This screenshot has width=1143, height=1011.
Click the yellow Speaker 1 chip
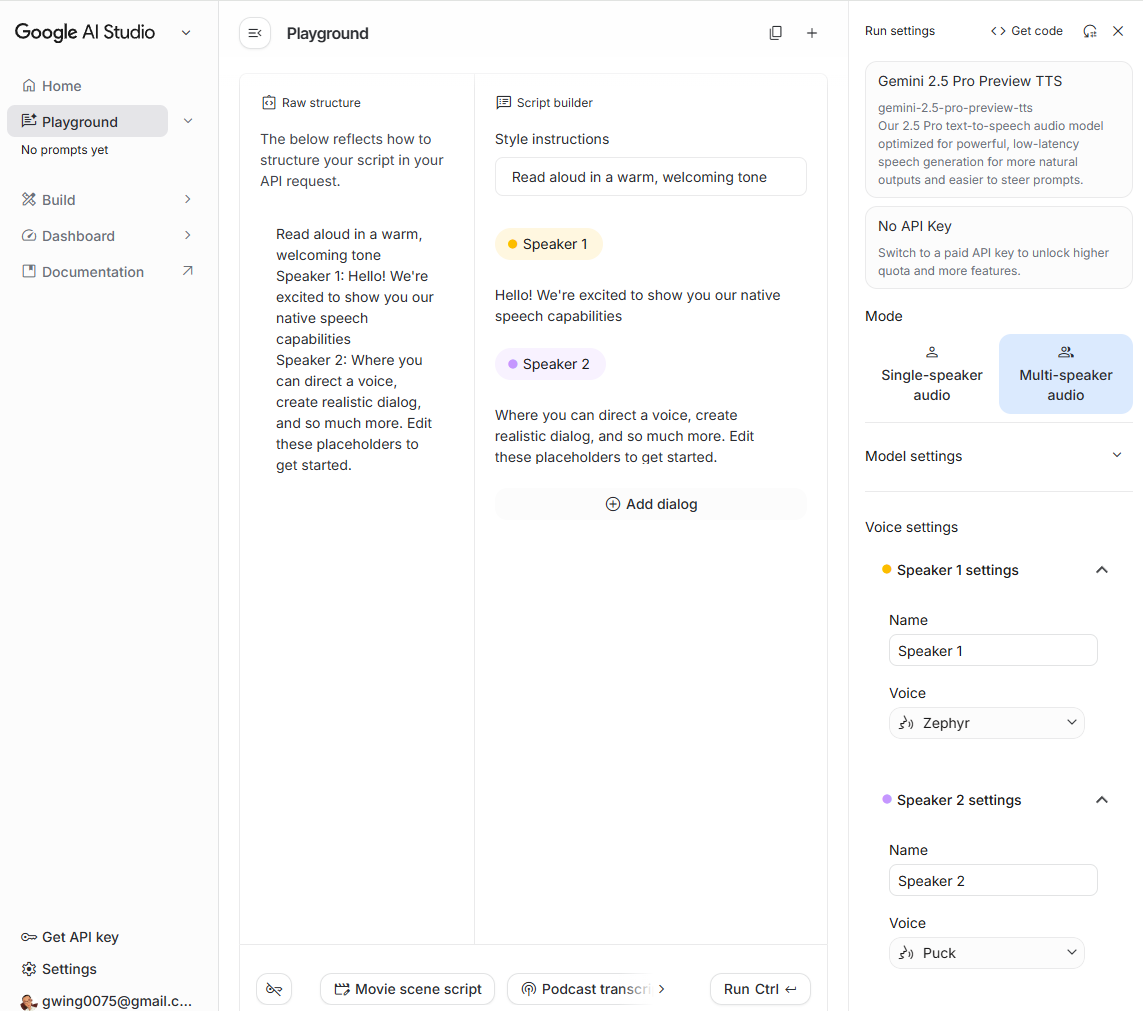[x=549, y=244]
